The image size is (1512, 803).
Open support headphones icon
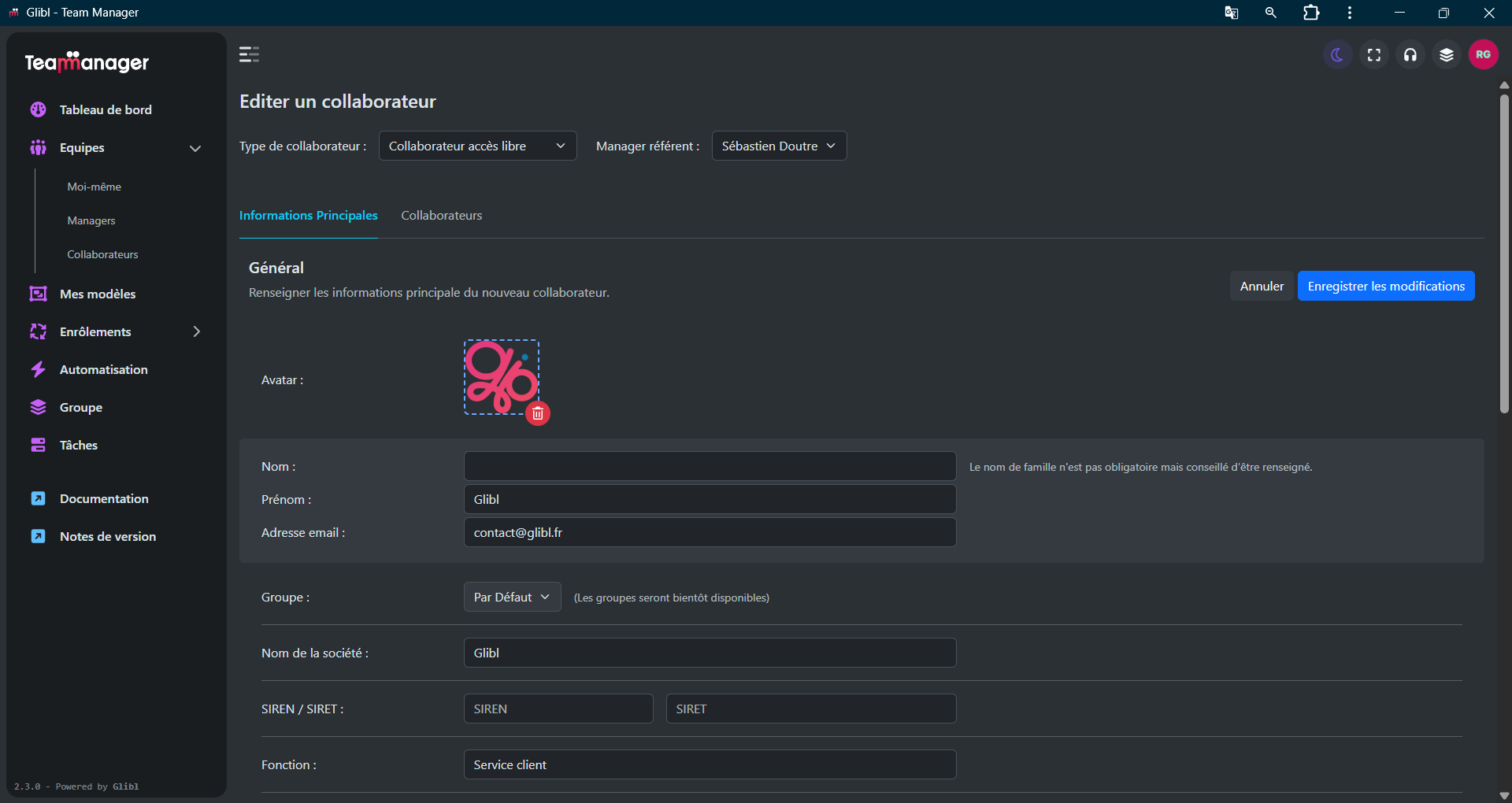pos(1410,54)
